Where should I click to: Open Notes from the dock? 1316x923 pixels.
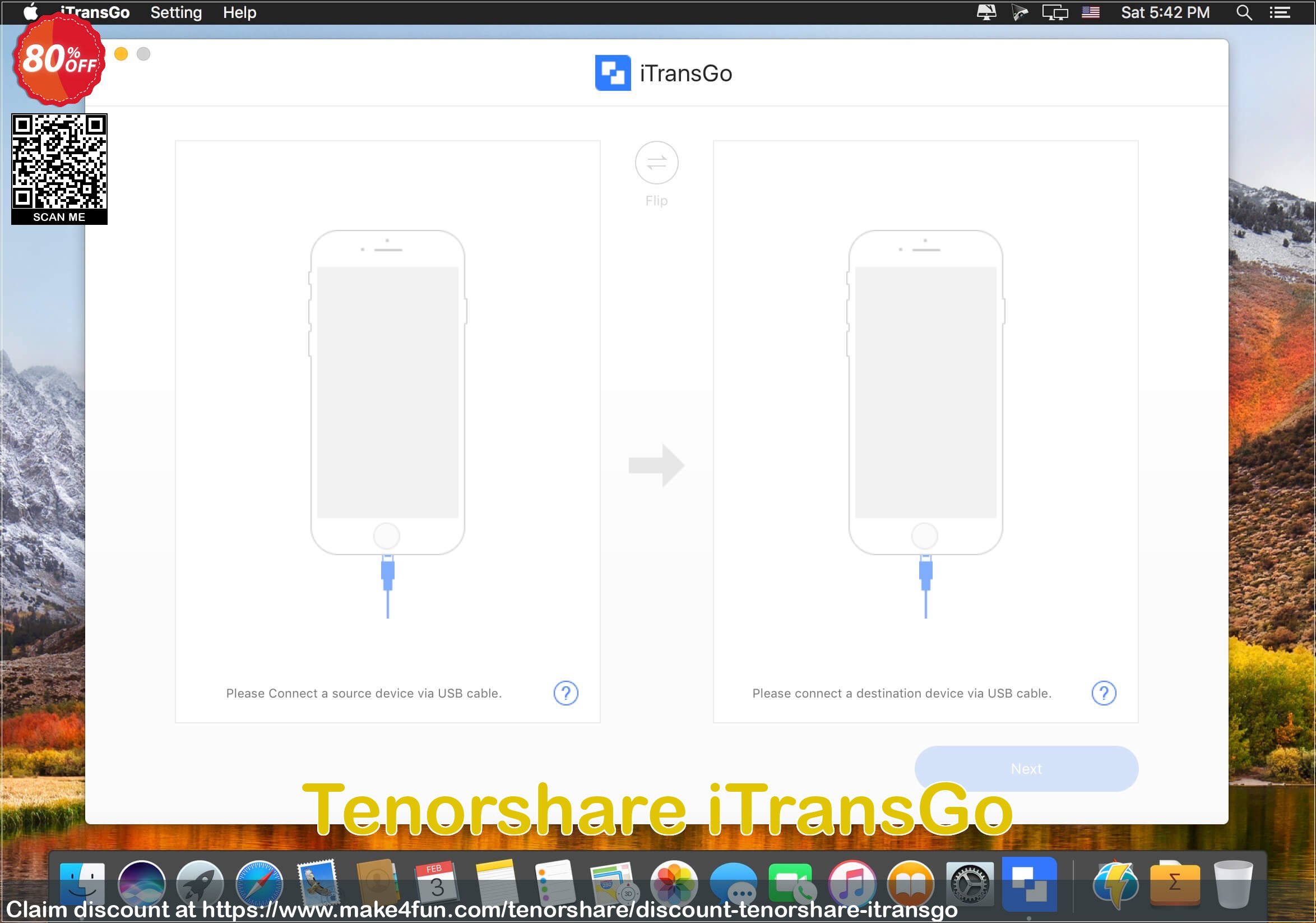(496, 883)
